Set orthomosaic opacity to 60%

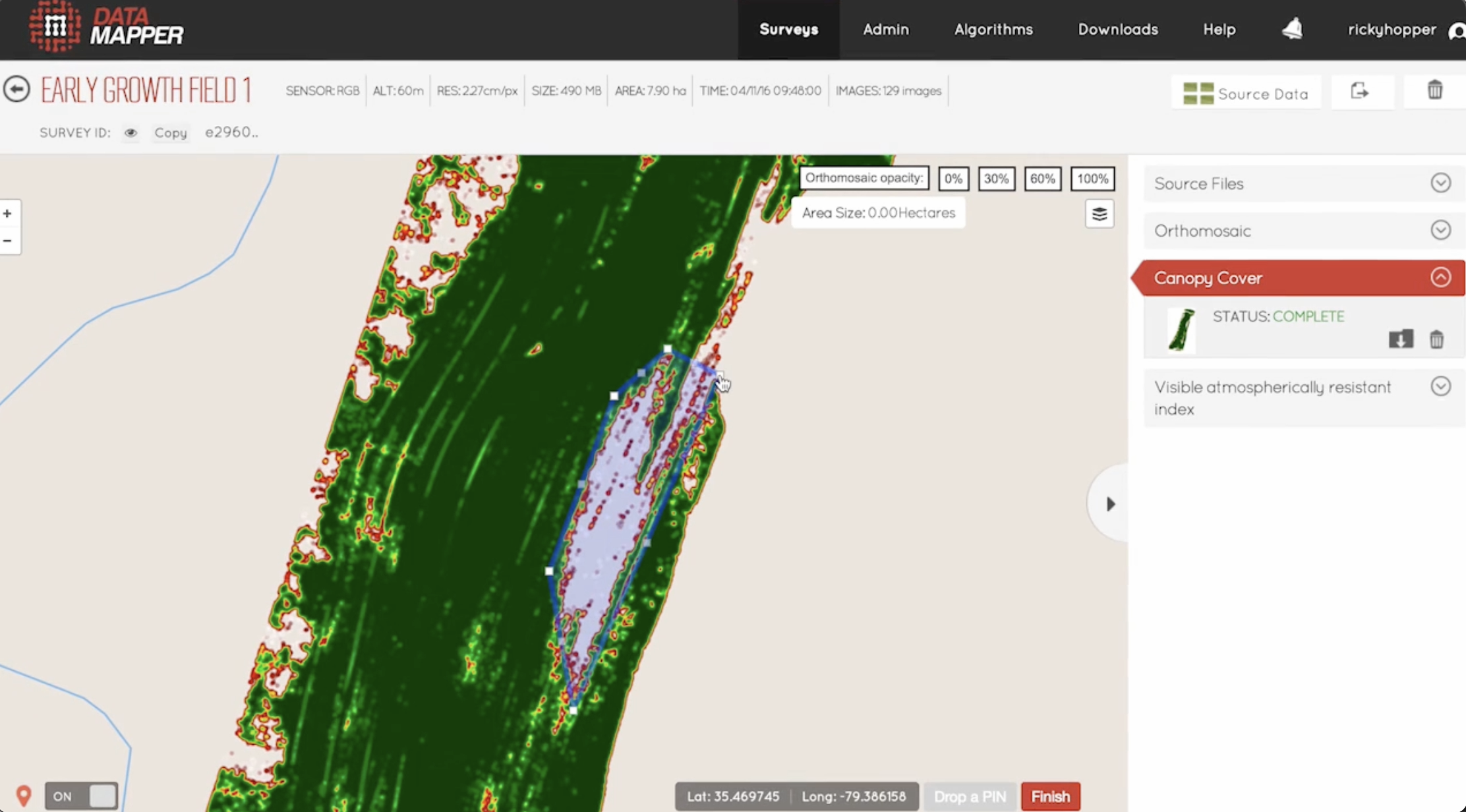(x=1042, y=179)
